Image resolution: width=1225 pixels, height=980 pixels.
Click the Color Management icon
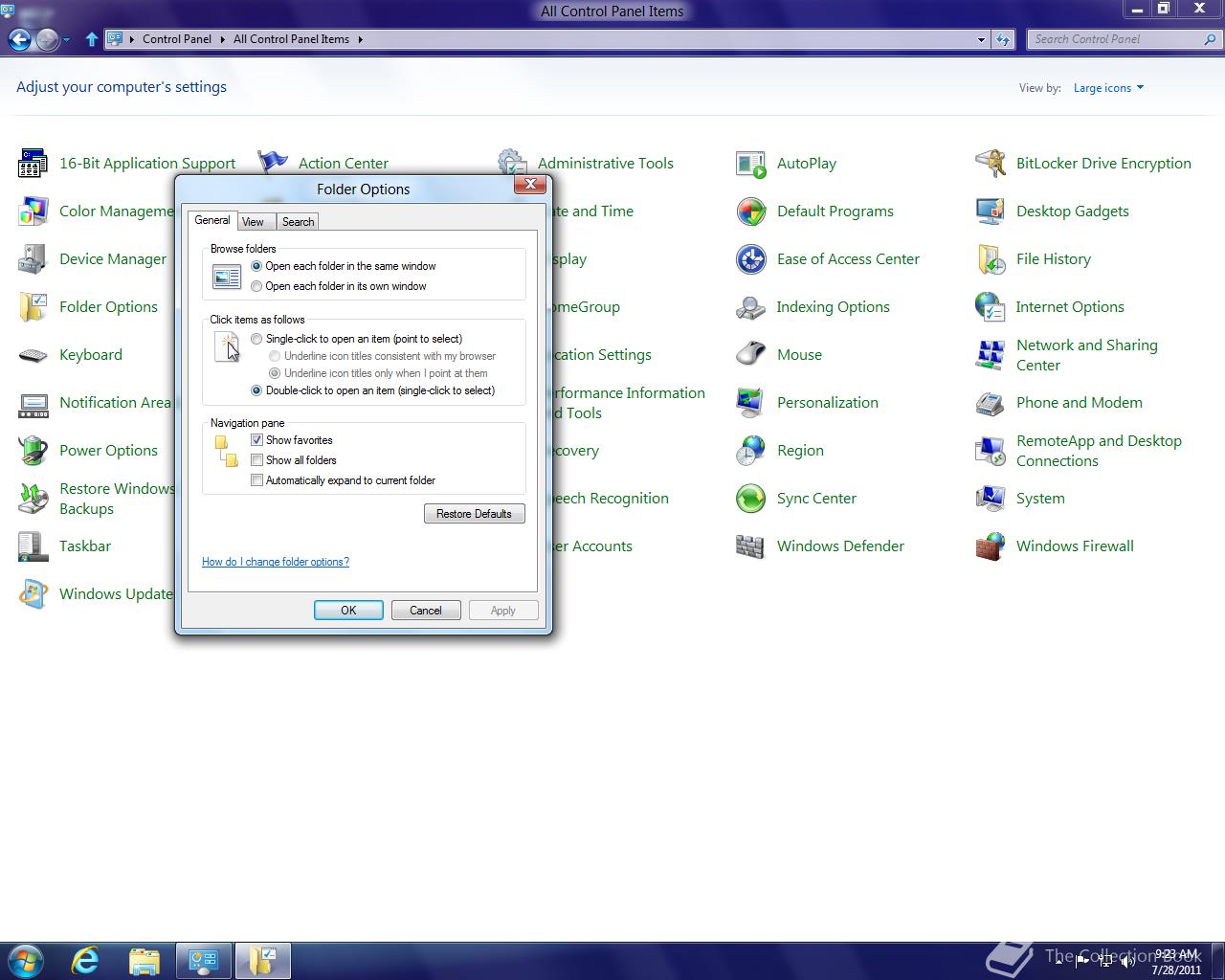pos(33,212)
